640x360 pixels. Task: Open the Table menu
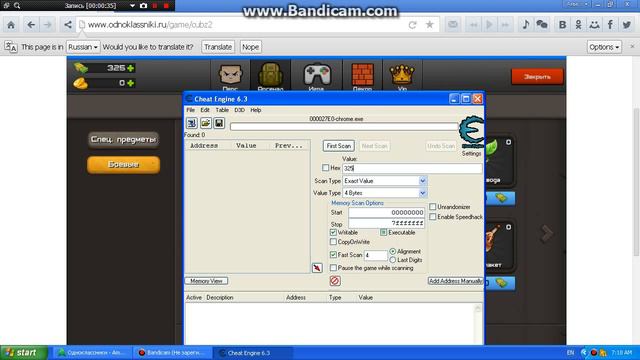click(222, 110)
